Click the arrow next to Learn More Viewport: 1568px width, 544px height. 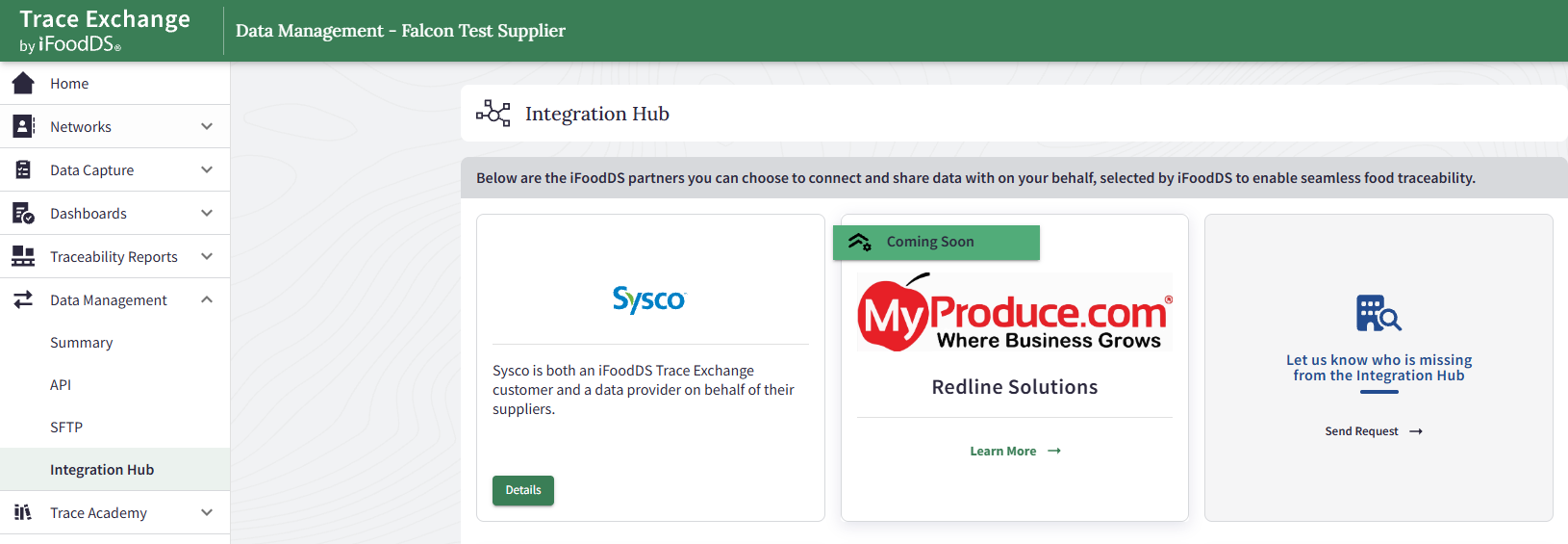click(1054, 451)
